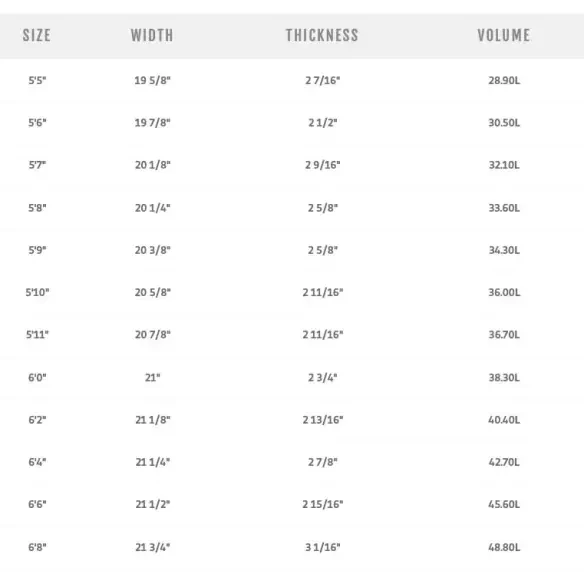Select the 5'8" size cell
Image resolution: width=584 pixels, height=584 pixels.
coord(37,207)
